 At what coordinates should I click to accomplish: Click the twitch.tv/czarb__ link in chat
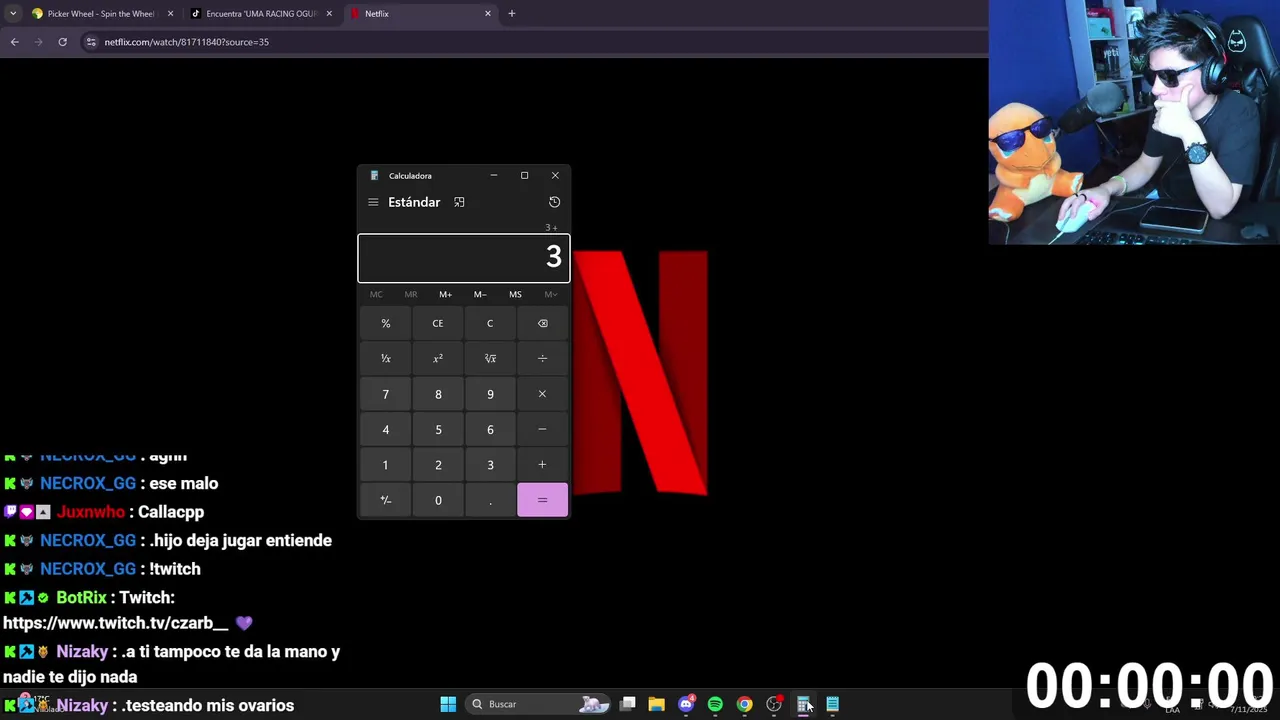pos(116,623)
